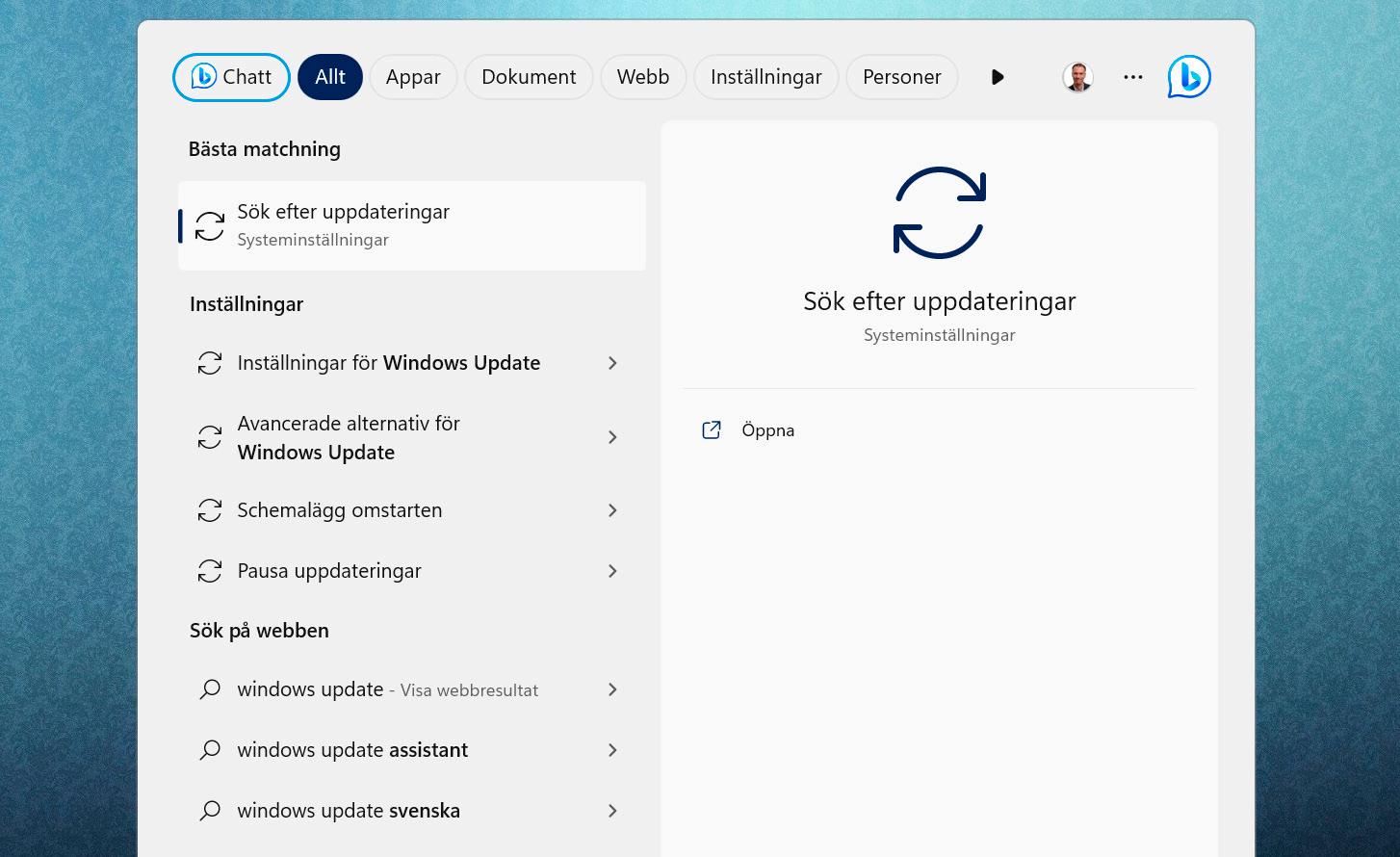Open Inställningar för Windows Update result
Image resolution: width=1400 pixels, height=857 pixels.
click(x=412, y=363)
